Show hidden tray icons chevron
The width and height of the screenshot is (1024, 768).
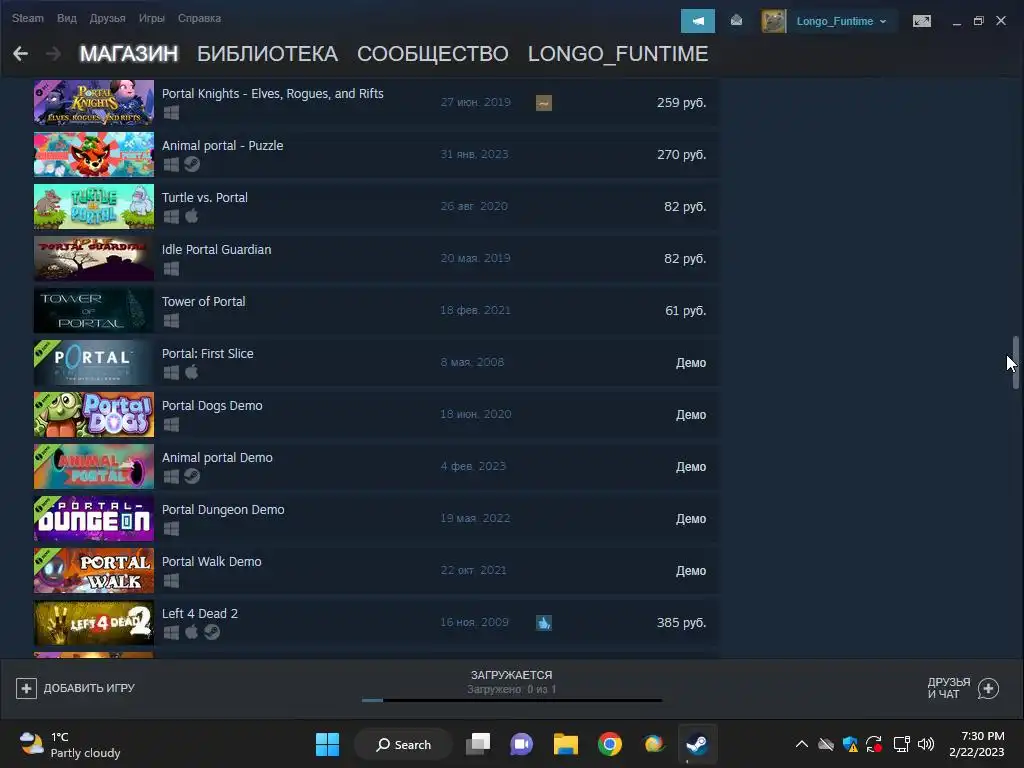pos(801,744)
